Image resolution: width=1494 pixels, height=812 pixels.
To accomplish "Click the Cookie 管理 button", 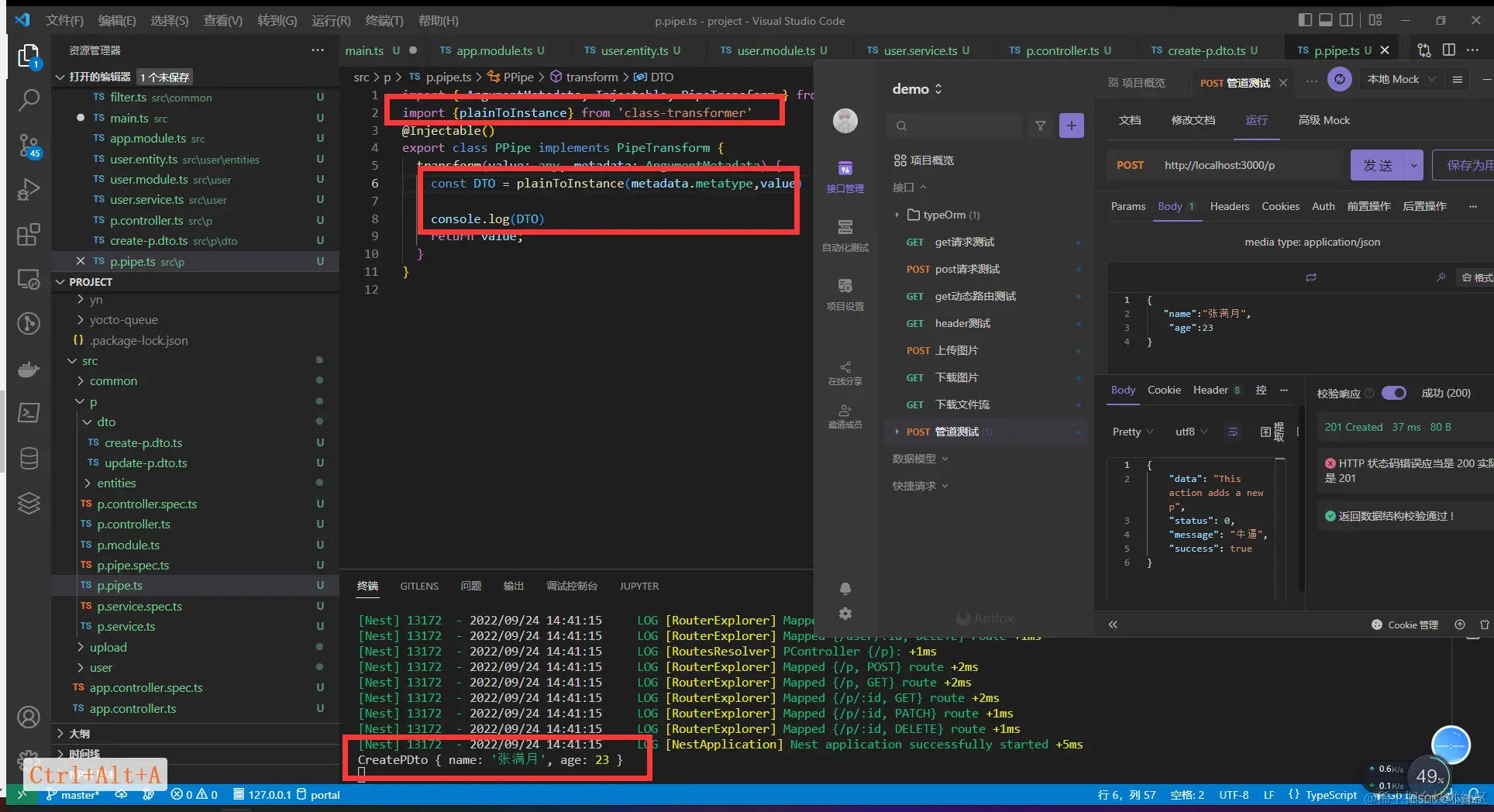I will coord(1405,624).
